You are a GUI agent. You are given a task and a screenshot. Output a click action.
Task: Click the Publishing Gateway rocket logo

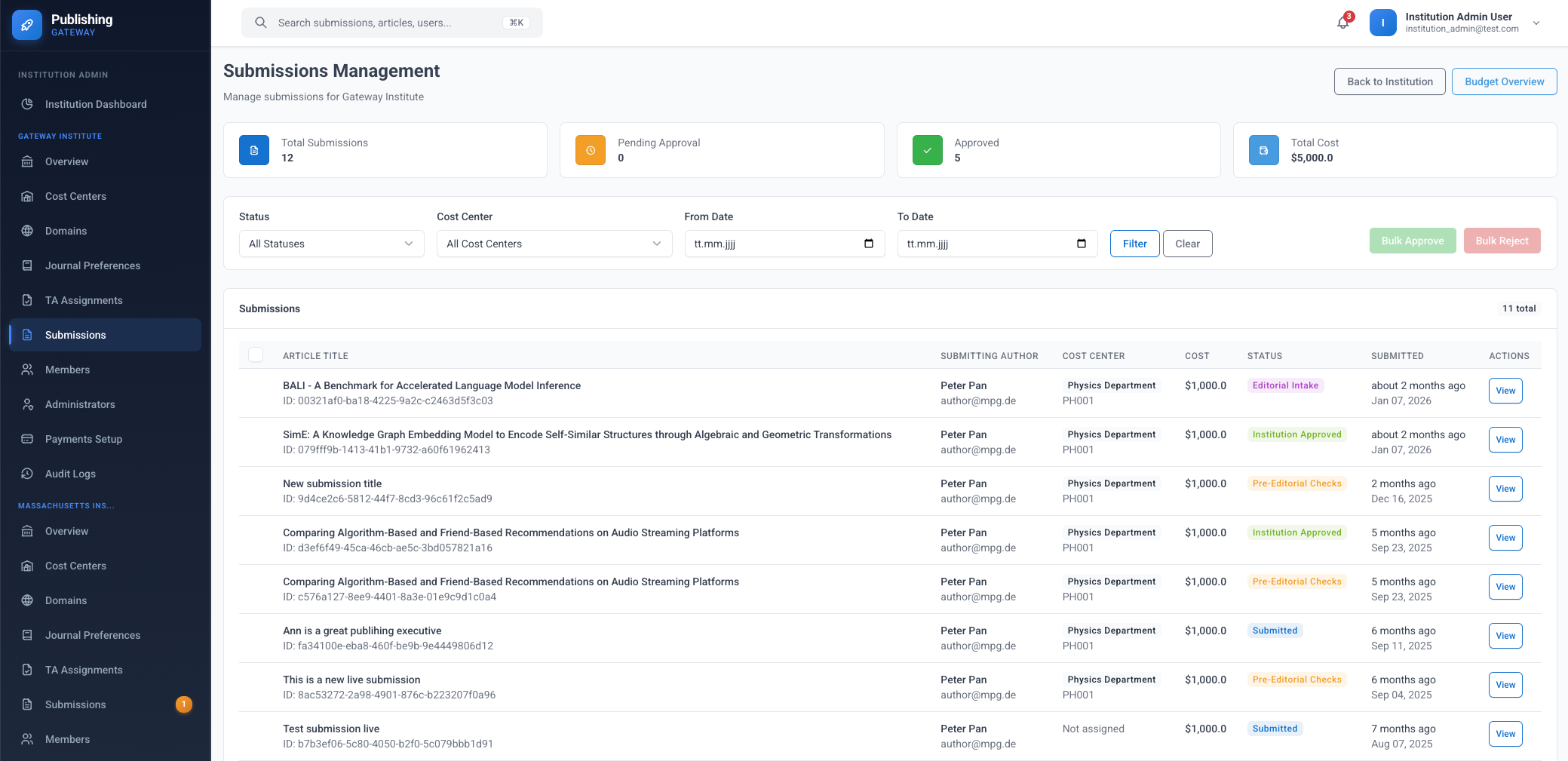[27, 25]
